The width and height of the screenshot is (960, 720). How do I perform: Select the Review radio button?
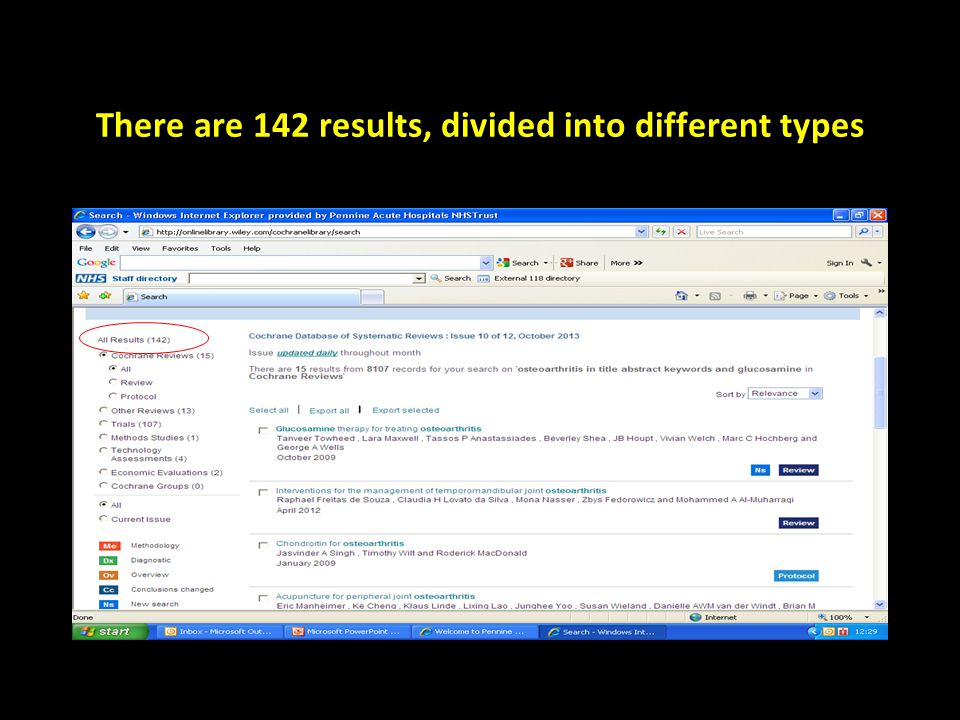coord(113,381)
